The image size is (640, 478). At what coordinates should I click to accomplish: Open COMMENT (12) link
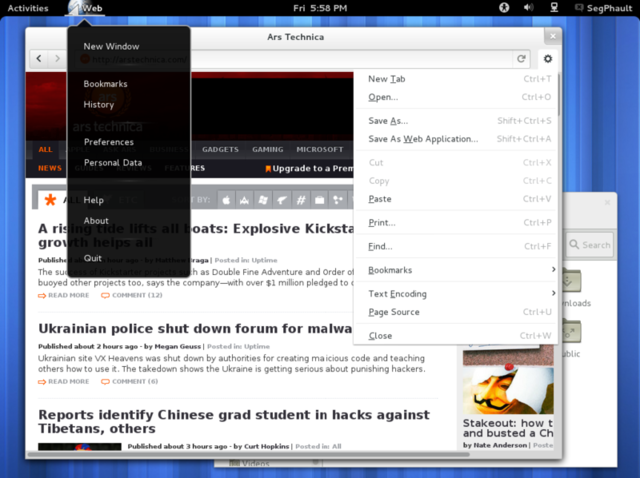pyautogui.click(x=132, y=295)
